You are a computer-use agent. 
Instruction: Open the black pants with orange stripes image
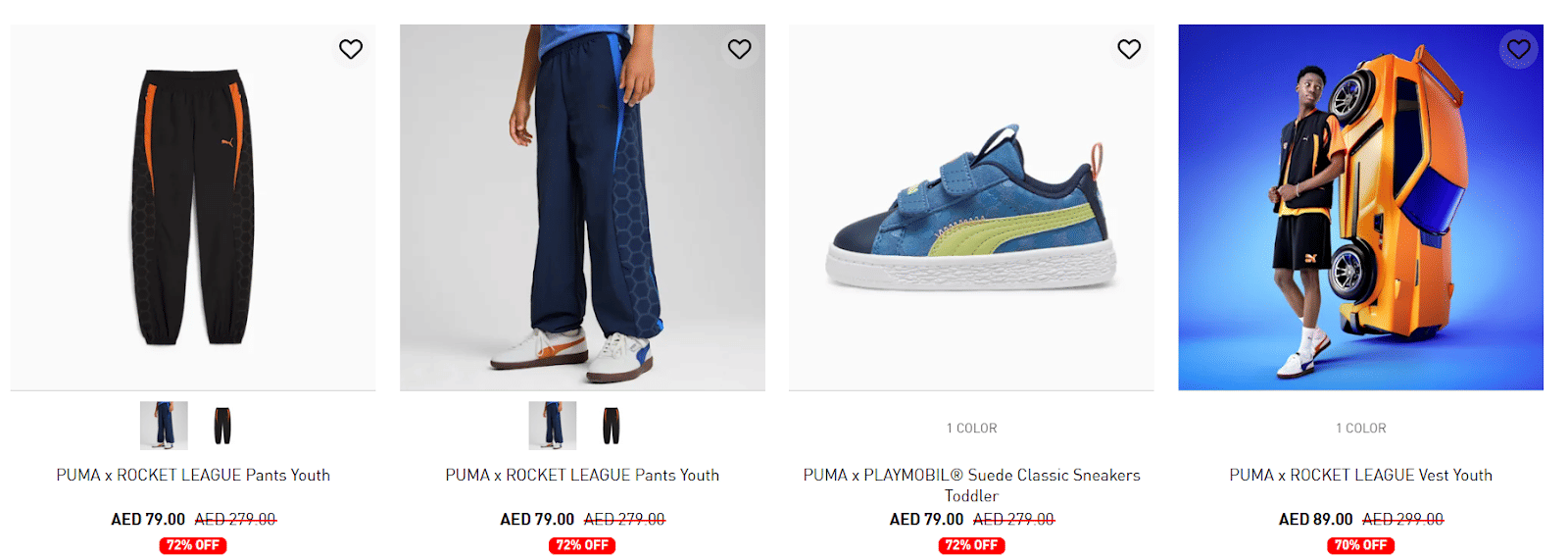pos(193,208)
